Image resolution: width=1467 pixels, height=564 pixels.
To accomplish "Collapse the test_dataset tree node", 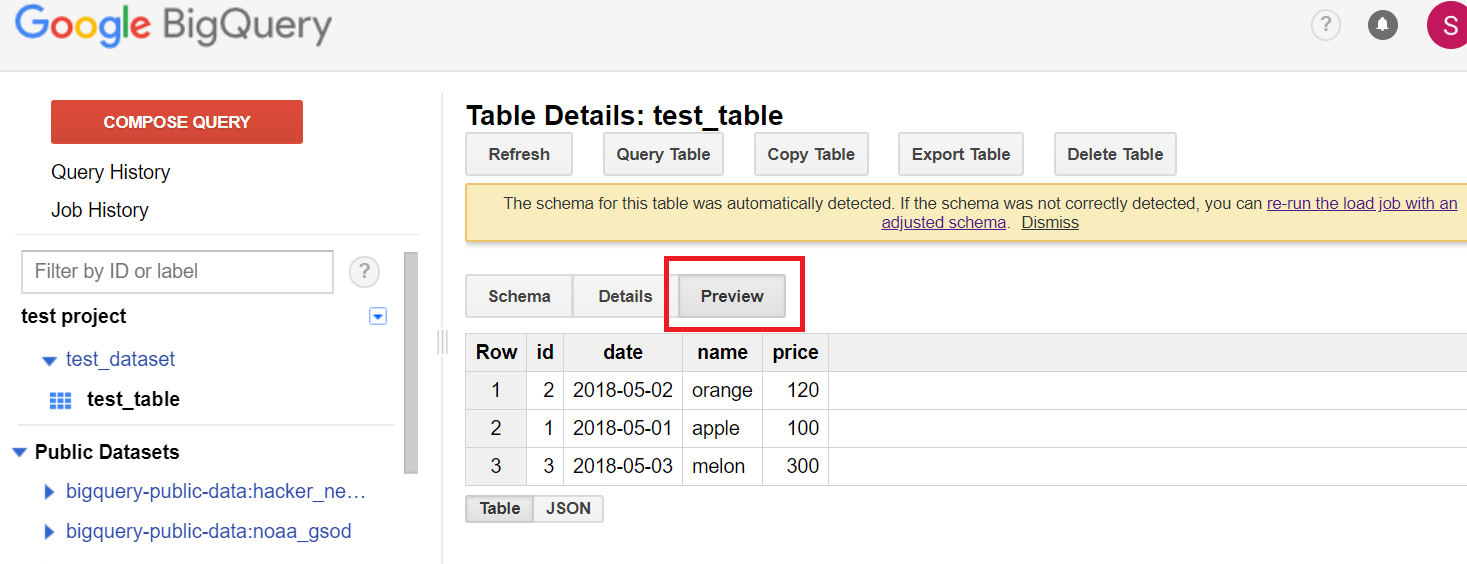I will (x=49, y=360).
